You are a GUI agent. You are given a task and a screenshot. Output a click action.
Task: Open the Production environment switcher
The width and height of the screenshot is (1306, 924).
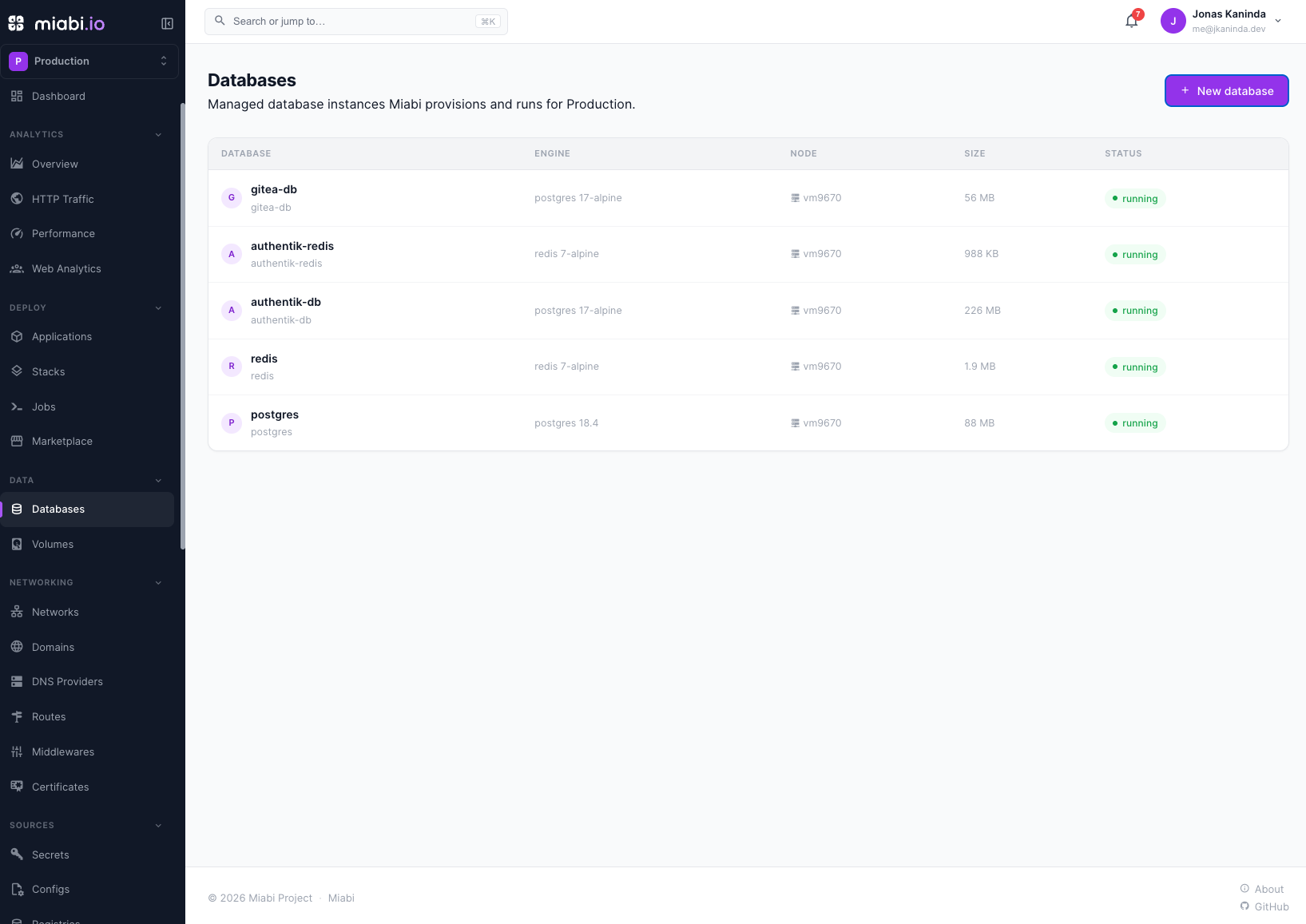(89, 61)
